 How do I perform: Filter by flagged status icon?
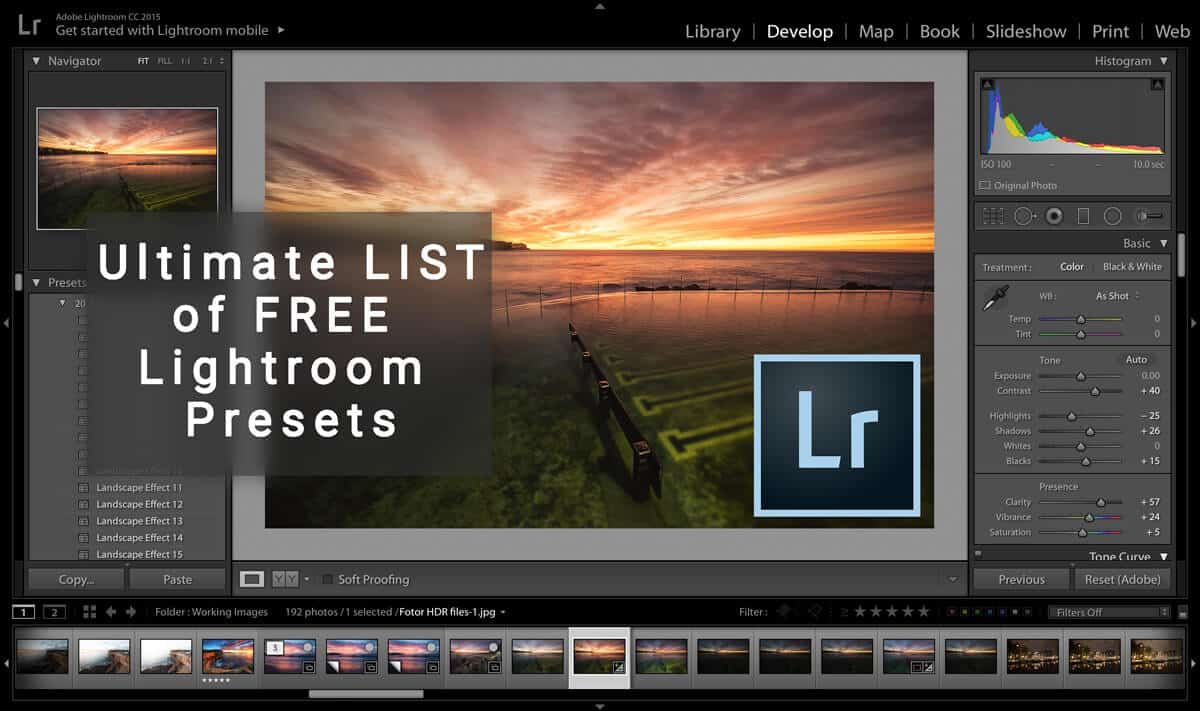click(x=785, y=612)
